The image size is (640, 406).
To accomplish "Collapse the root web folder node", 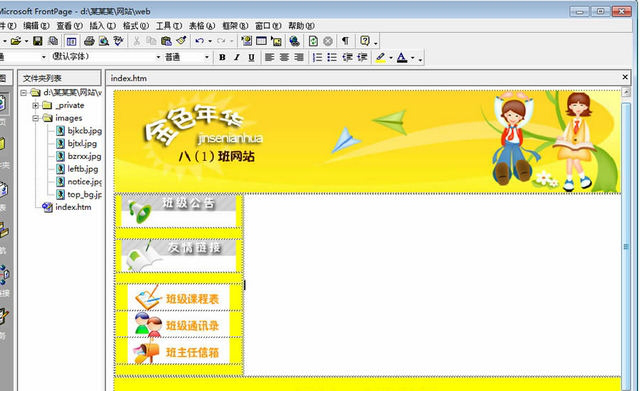I will (x=23, y=93).
